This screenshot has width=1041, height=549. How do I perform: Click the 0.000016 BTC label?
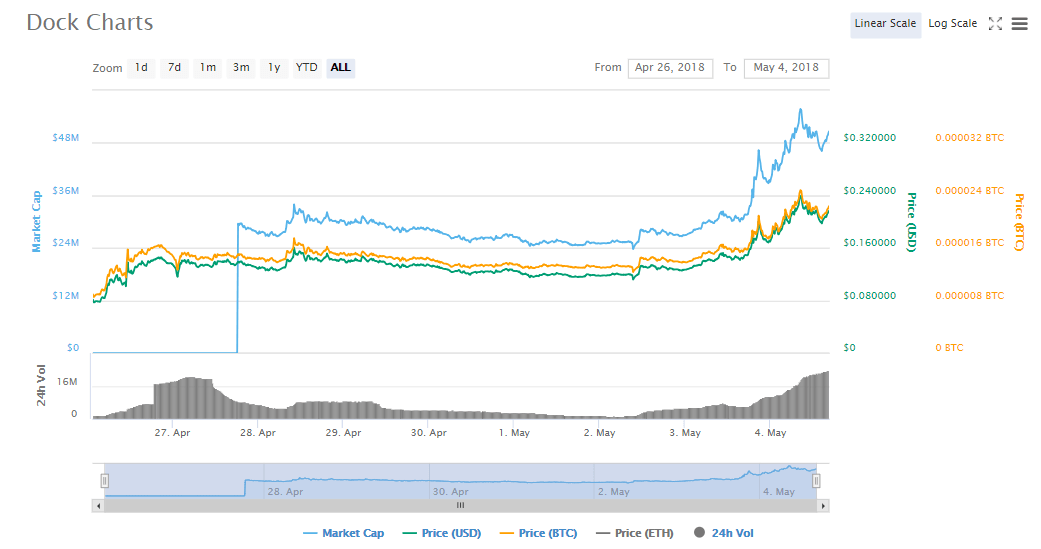(x=970, y=243)
